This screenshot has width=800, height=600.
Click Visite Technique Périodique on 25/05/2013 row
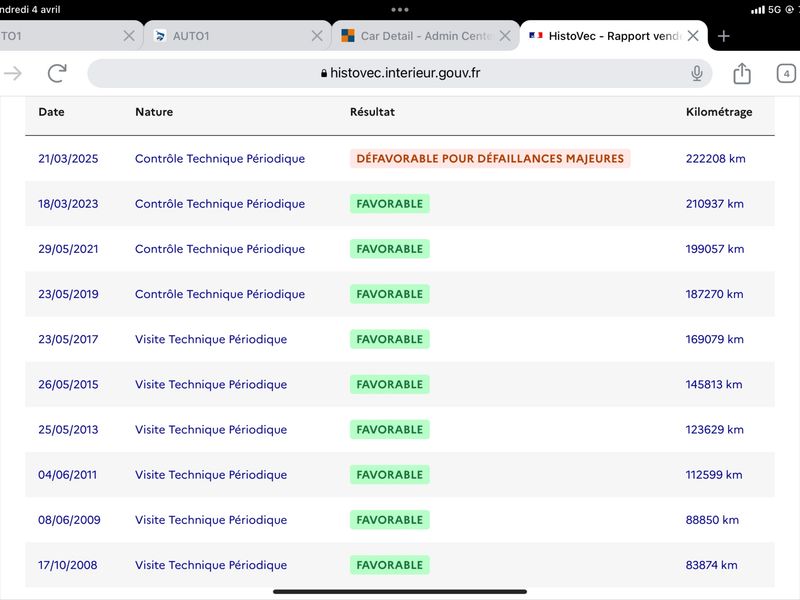click(x=211, y=430)
